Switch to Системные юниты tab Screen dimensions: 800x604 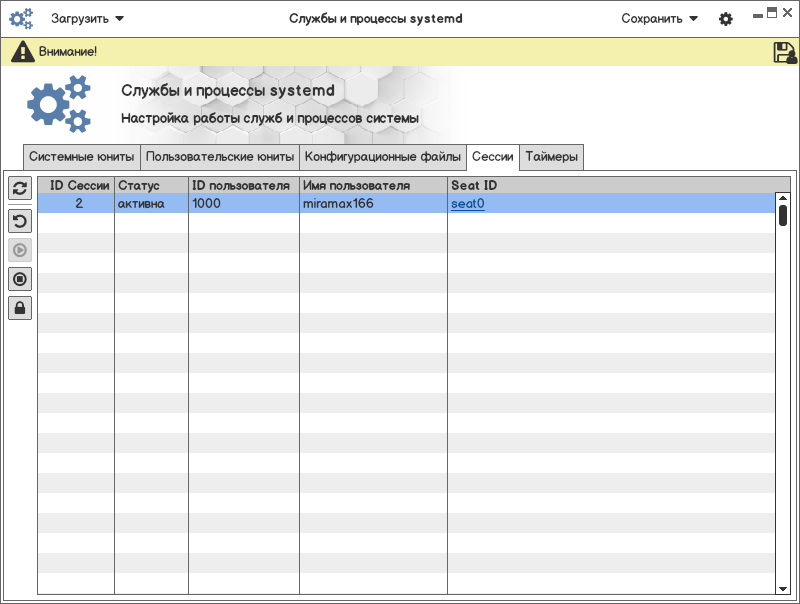pos(81,157)
